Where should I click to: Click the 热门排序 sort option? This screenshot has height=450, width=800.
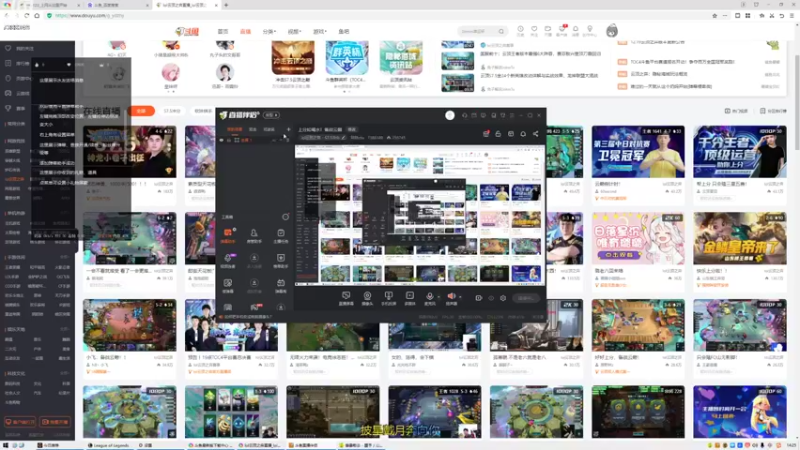[737, 111]
